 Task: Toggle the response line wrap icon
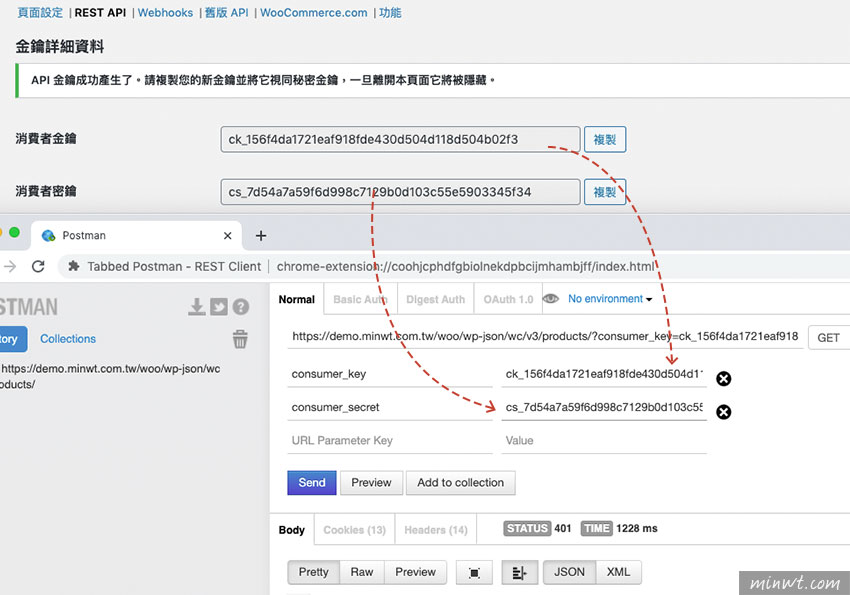coord(519,573)
